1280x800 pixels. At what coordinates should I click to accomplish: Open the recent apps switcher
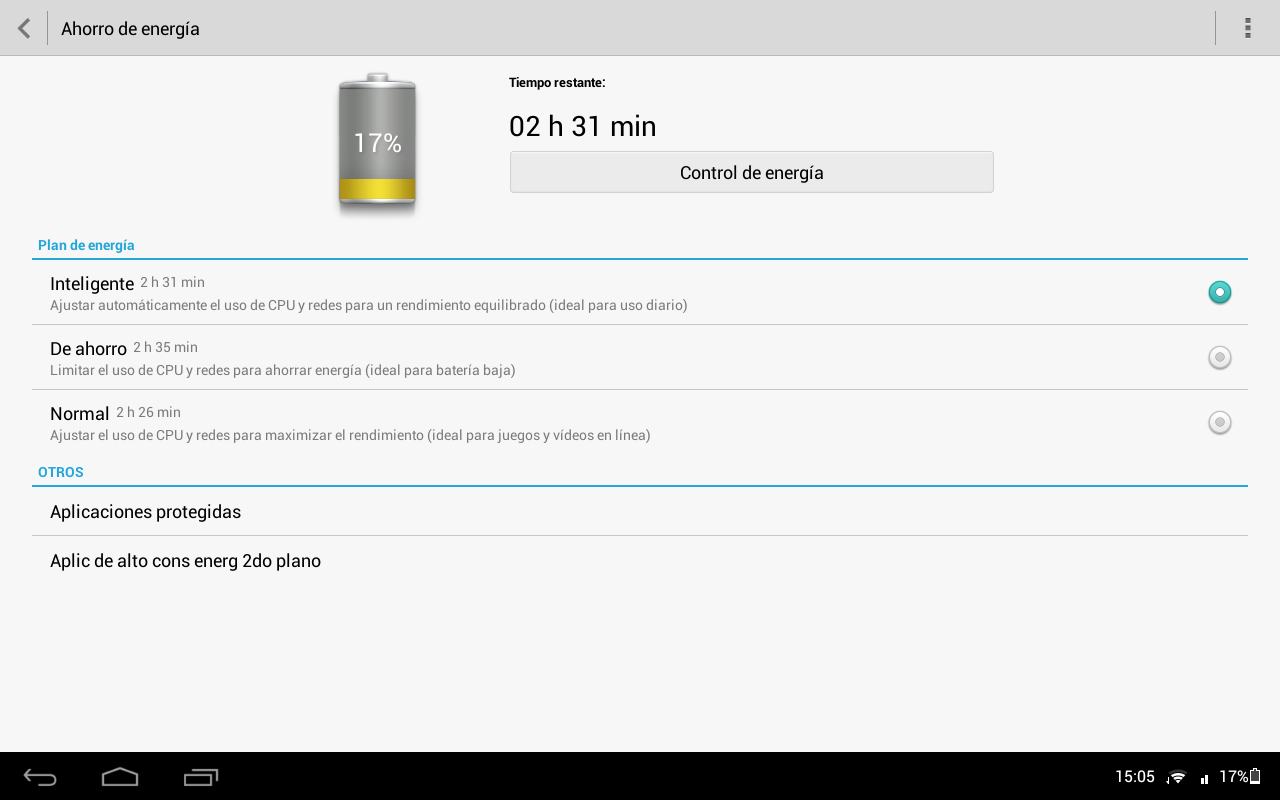pos(201,777)
